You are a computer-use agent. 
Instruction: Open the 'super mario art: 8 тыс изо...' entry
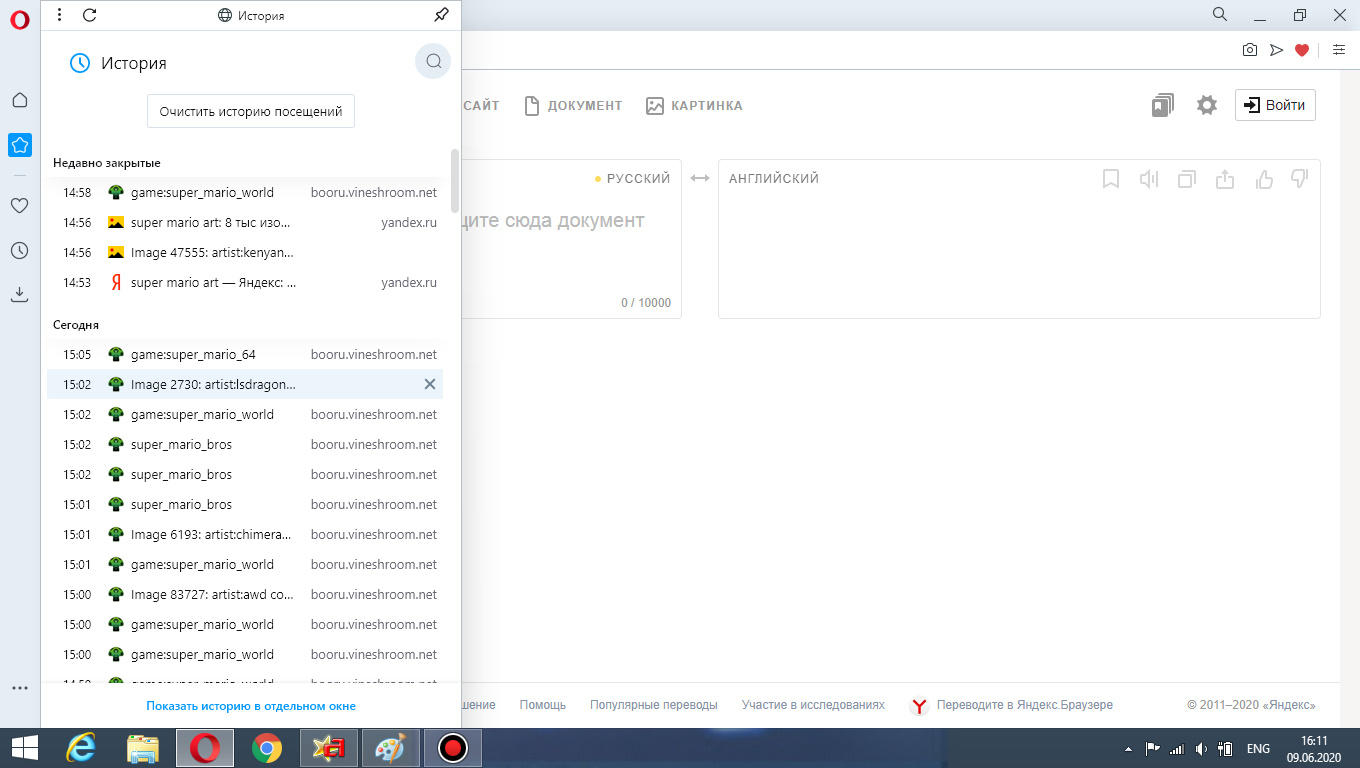click(245, 222)
